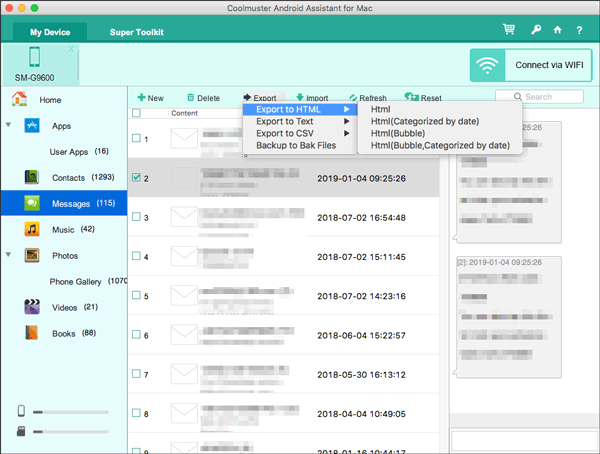
Task: Click the Refresh toolbar button
Action: point(368,98)
